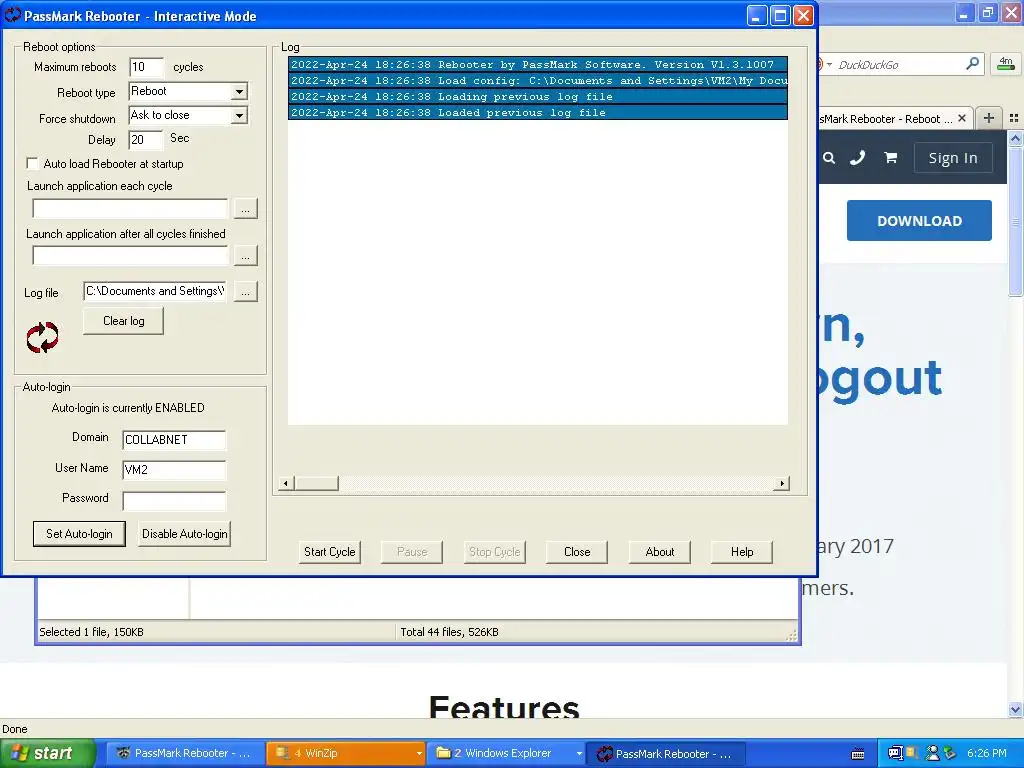Switch to WinZip taskbar group

[346, 753]
